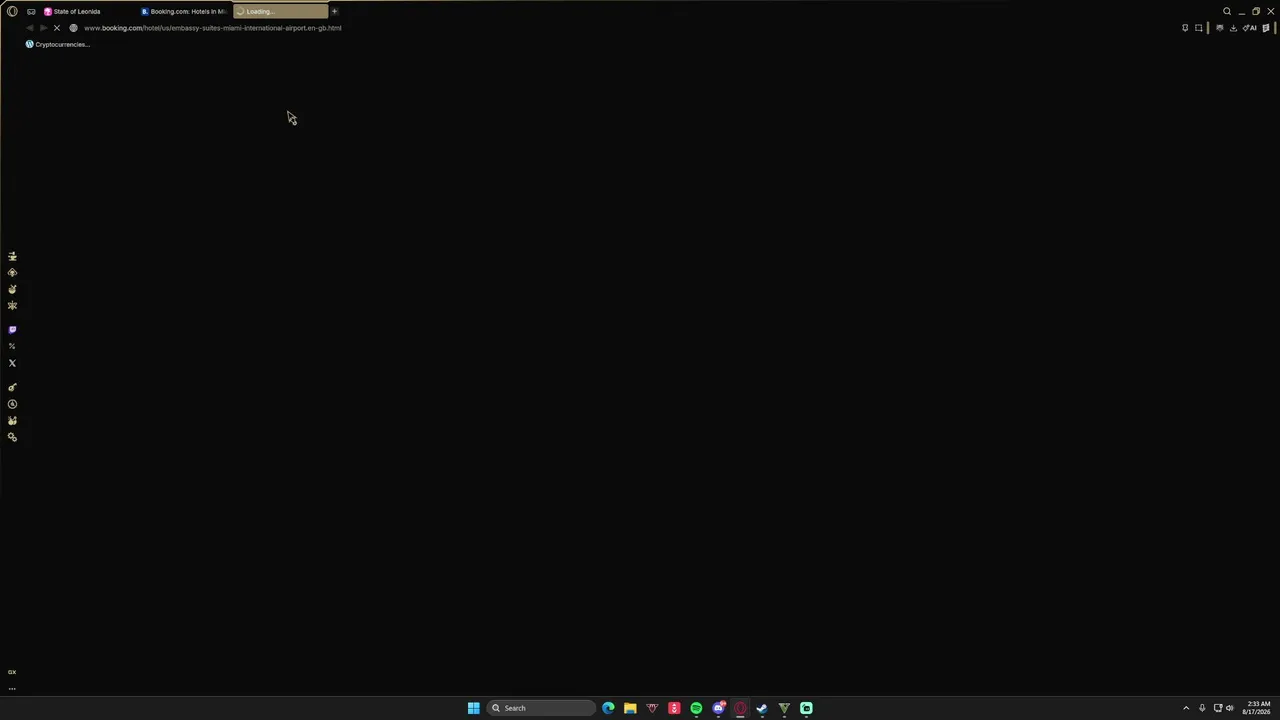Click the Opera GX taskbar icon
Viewport: 1280px width, 720px height.
pyautogui.click(x=740, y=708)
